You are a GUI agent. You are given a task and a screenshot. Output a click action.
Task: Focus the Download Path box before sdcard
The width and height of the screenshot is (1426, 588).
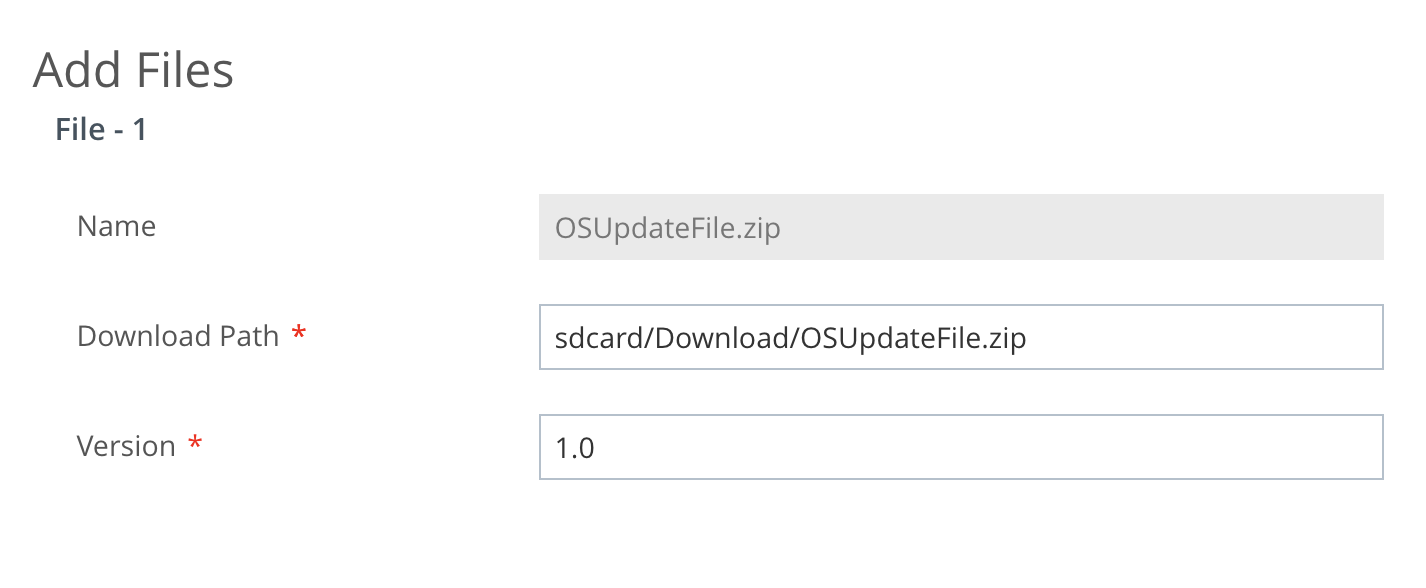coord(548,338)
